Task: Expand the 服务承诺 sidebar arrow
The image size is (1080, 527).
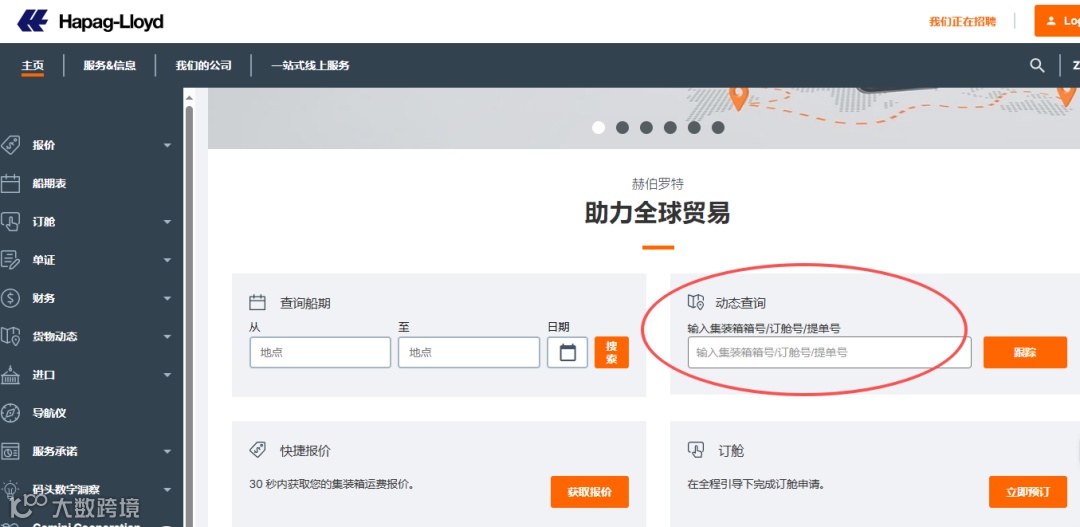Action: (167, 452)
